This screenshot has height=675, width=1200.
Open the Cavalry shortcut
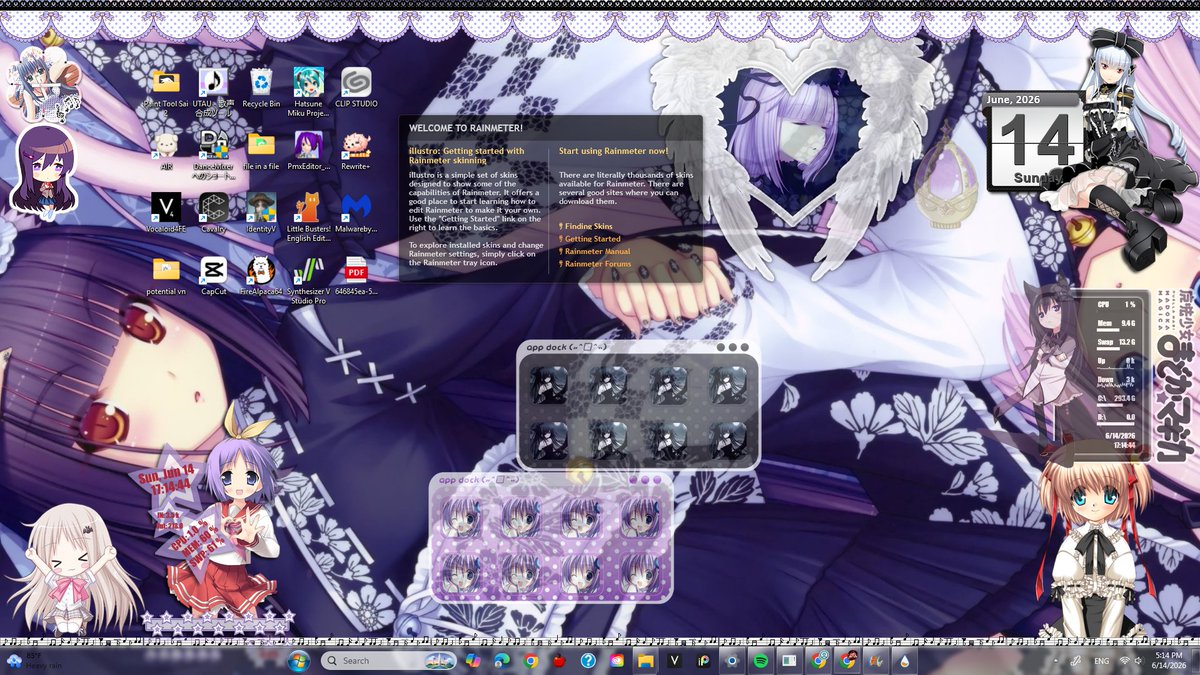click(x=213, y=213)
